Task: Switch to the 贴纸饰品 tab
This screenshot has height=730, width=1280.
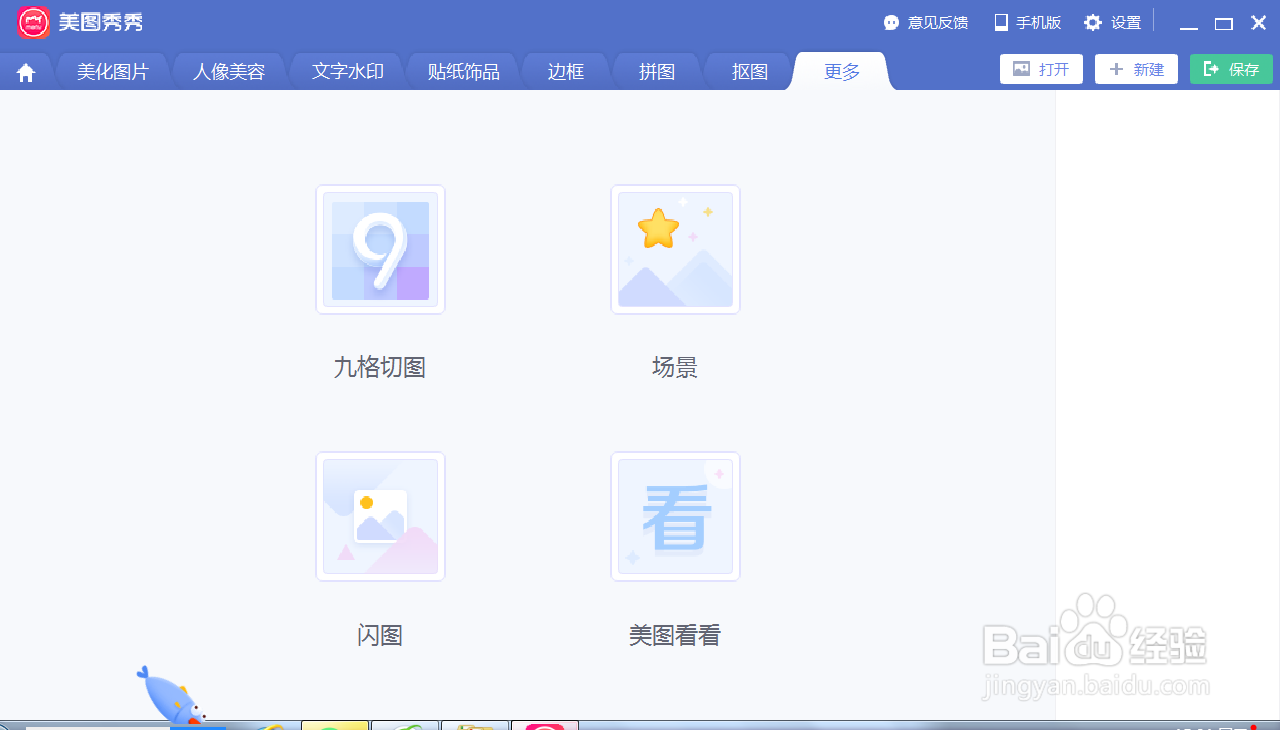Action: [463, 72]
